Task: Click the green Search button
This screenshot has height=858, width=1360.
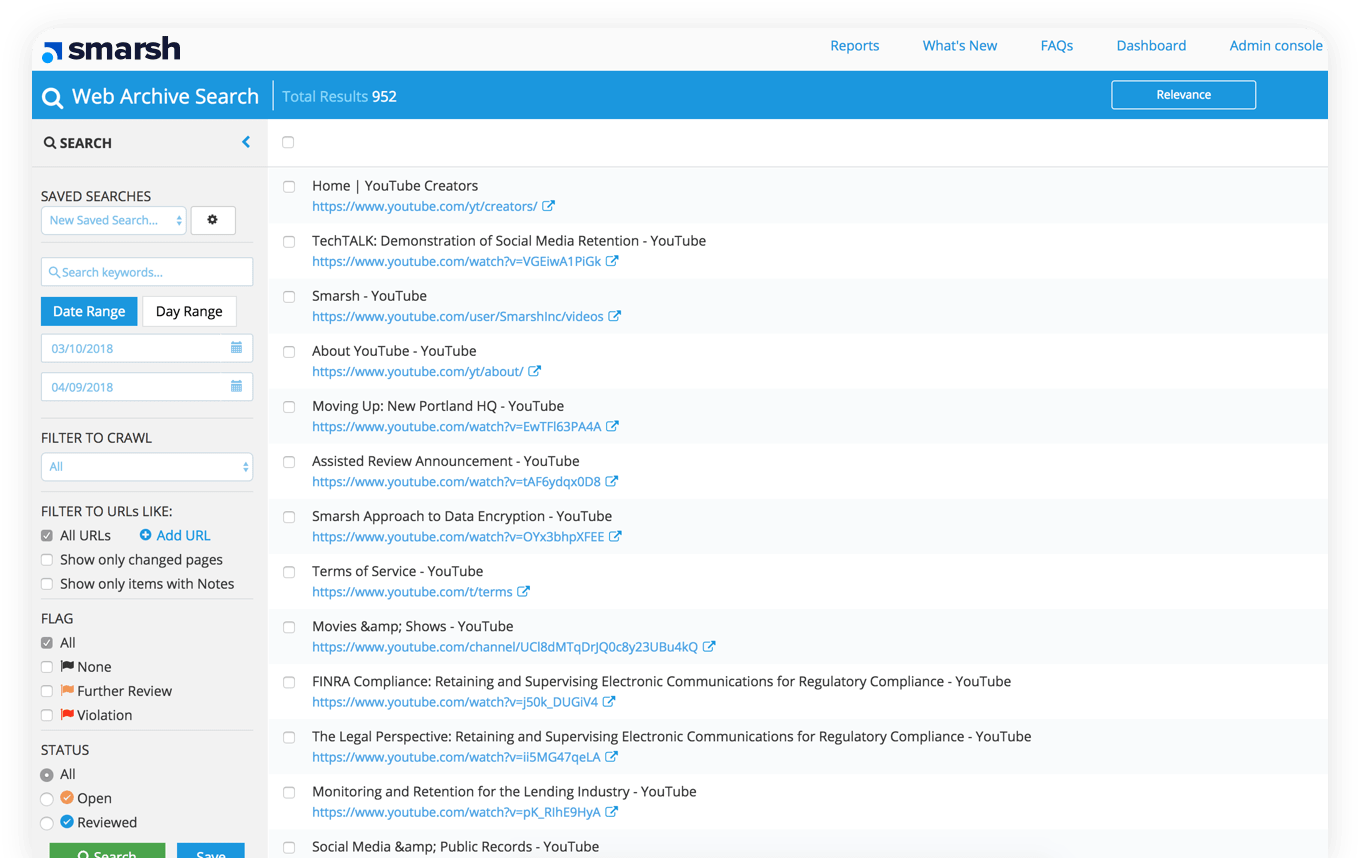Action: pyautogui.click(x=107, y=851)
